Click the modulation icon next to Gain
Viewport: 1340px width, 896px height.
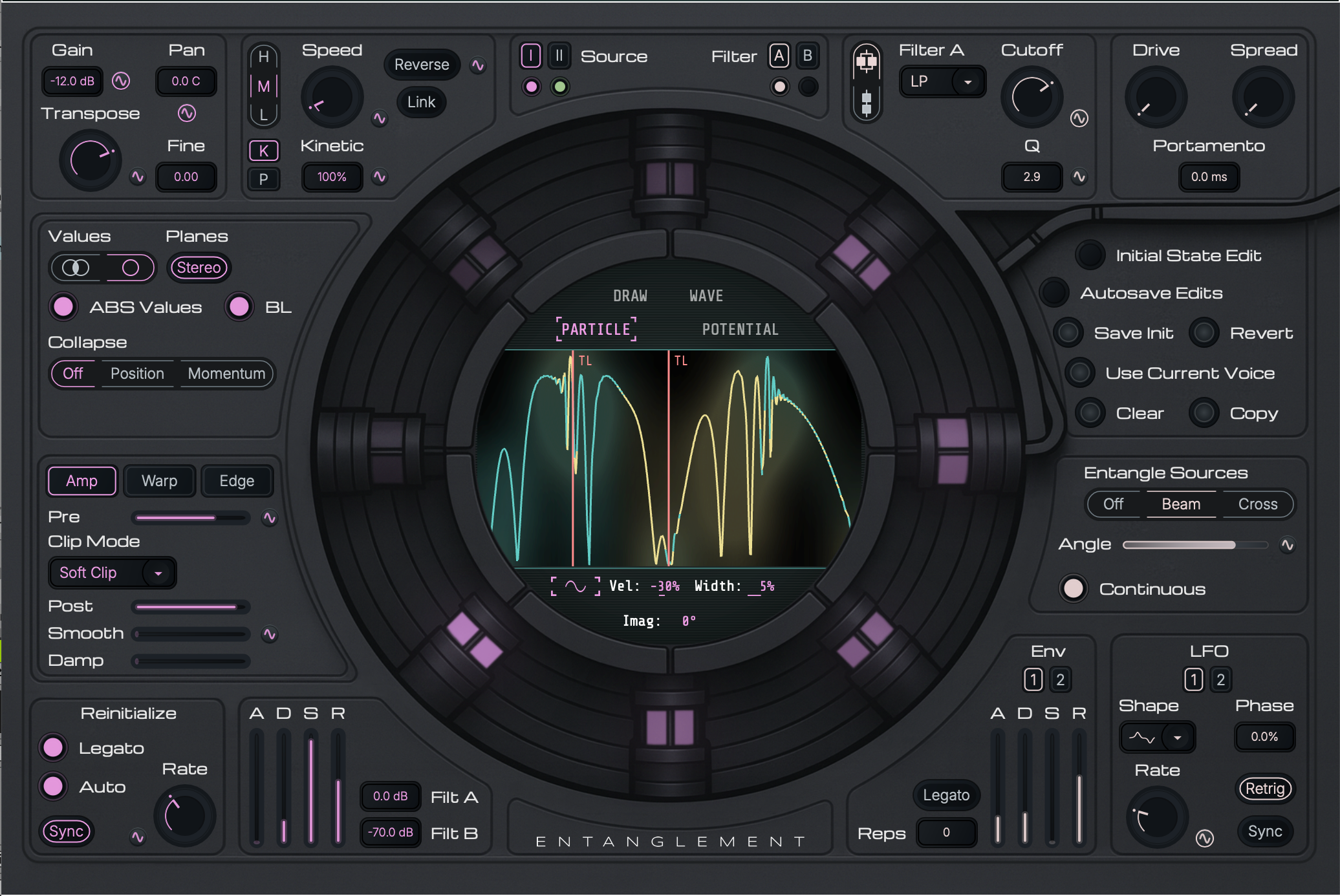pos(121,81)
